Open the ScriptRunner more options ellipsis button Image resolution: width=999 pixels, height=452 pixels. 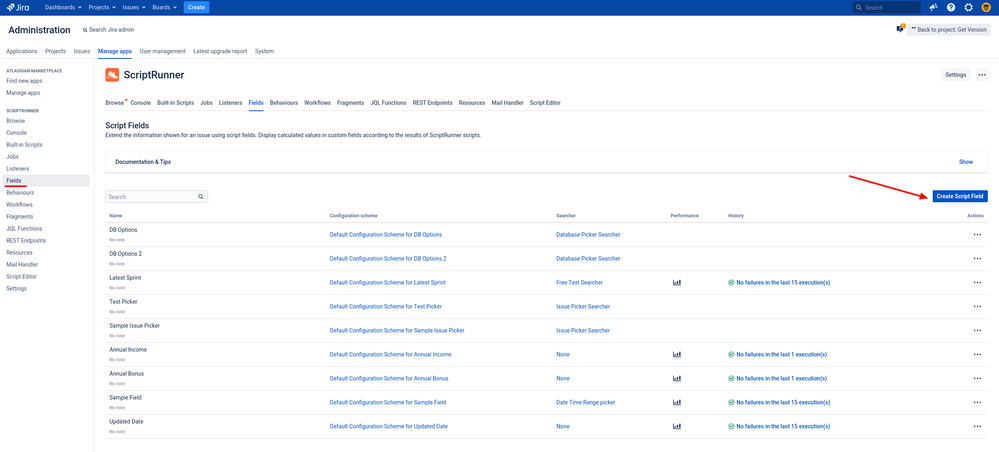[x=982, y=75]
